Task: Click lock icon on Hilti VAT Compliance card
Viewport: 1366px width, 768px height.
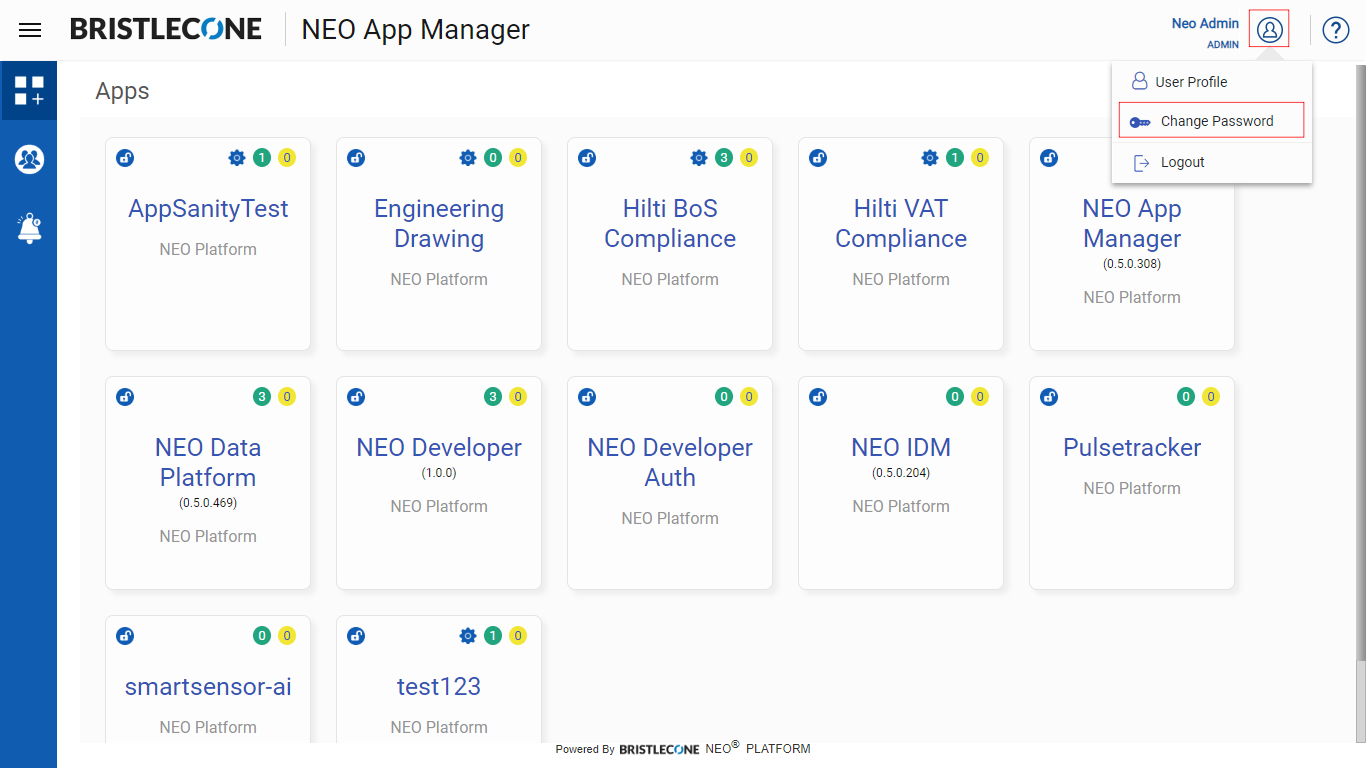Action: (818, 158)
